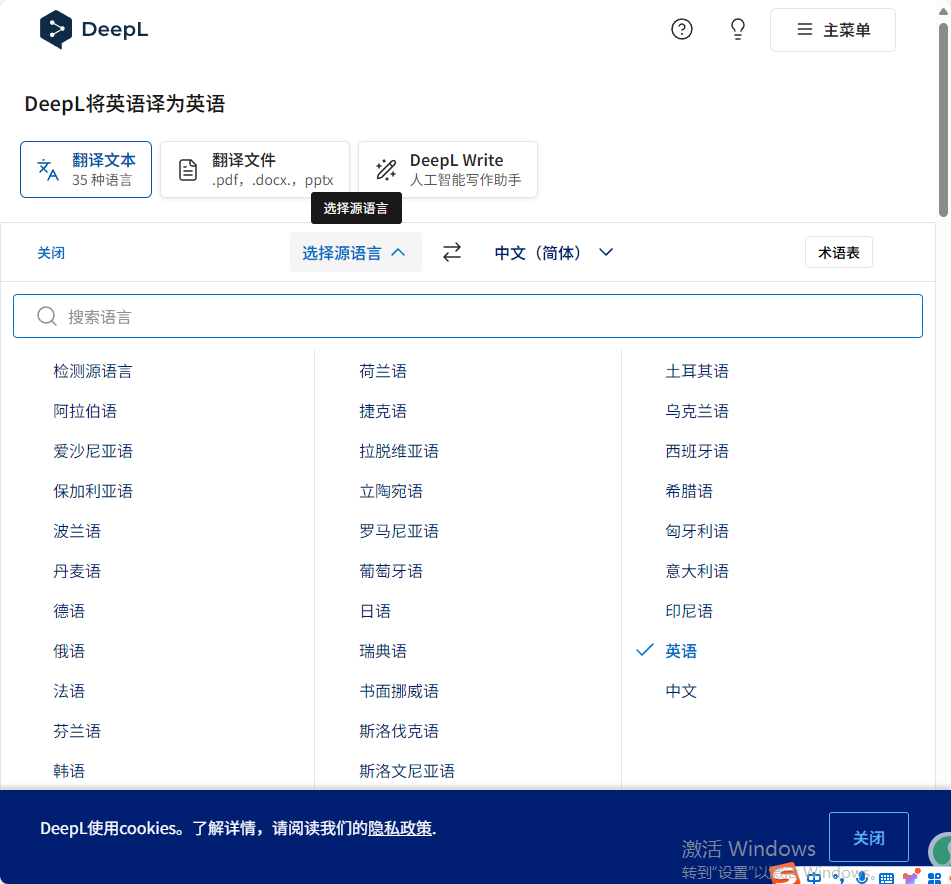This screenshot has width=951, height=884.
Task: Select 荷兰语 in the language list
Action: (x=383, y=371)
